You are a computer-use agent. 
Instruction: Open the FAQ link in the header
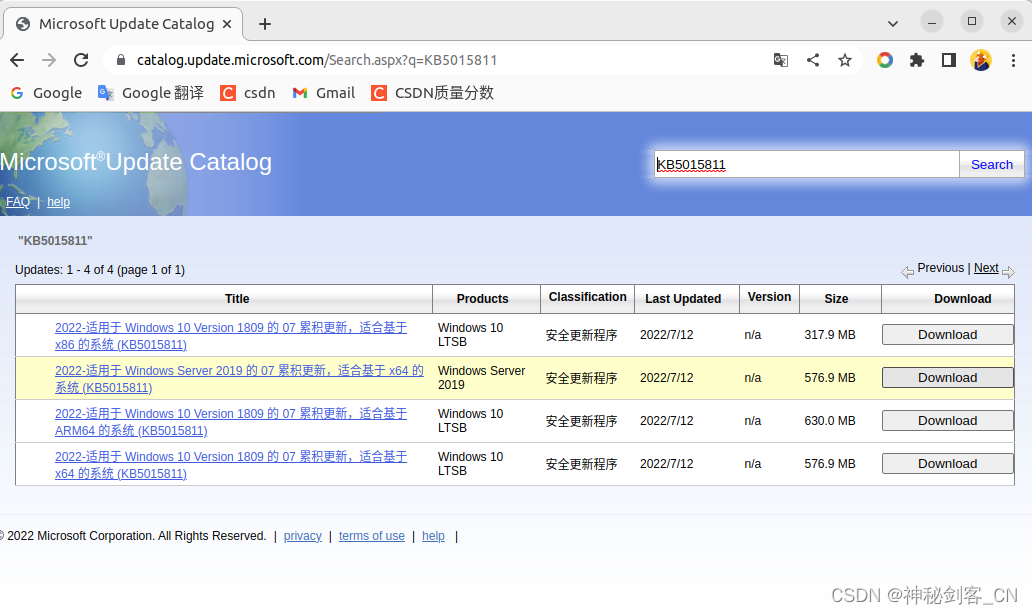(18, 202)
